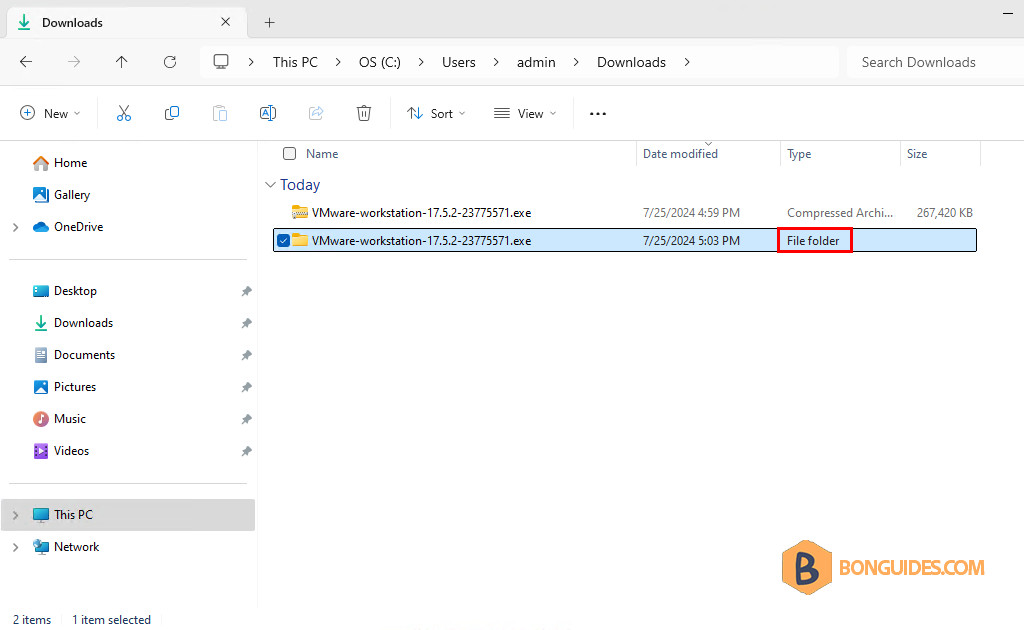The image size is (1024, 630).
Task: Add a new tab
Action: tap(269, 23)
